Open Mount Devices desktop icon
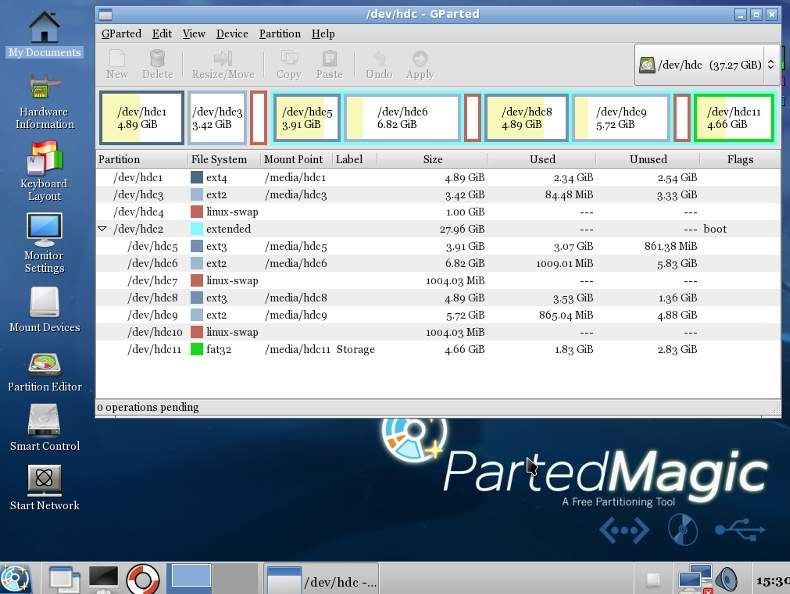 coord(44,310)
